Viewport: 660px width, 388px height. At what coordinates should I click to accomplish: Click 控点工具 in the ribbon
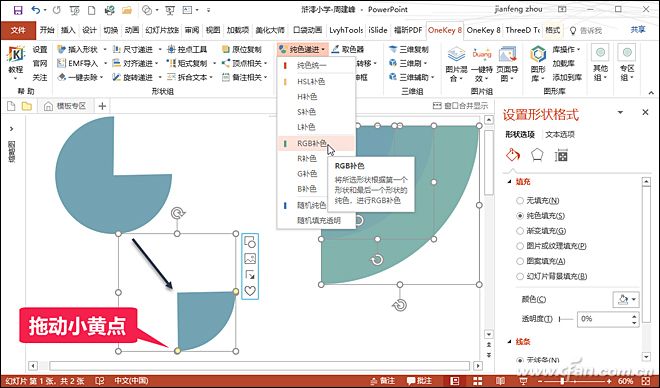pos(187,50)
